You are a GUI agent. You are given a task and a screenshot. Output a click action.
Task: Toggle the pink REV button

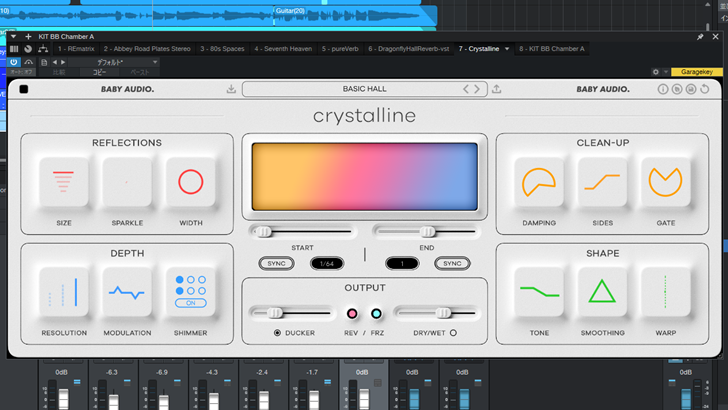point(352,314)
